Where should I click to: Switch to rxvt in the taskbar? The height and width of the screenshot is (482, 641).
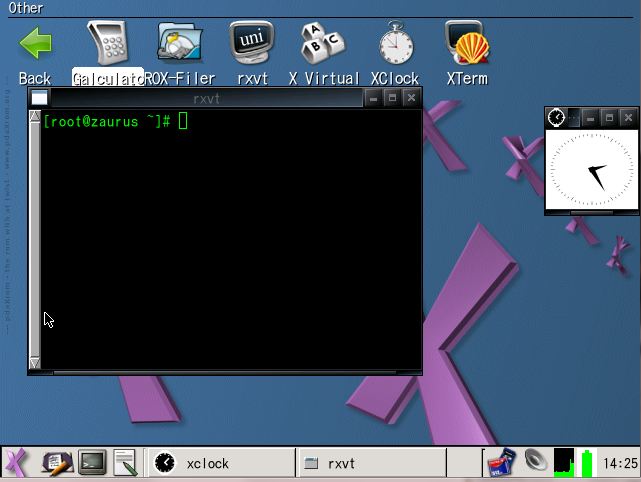(370, 463)
